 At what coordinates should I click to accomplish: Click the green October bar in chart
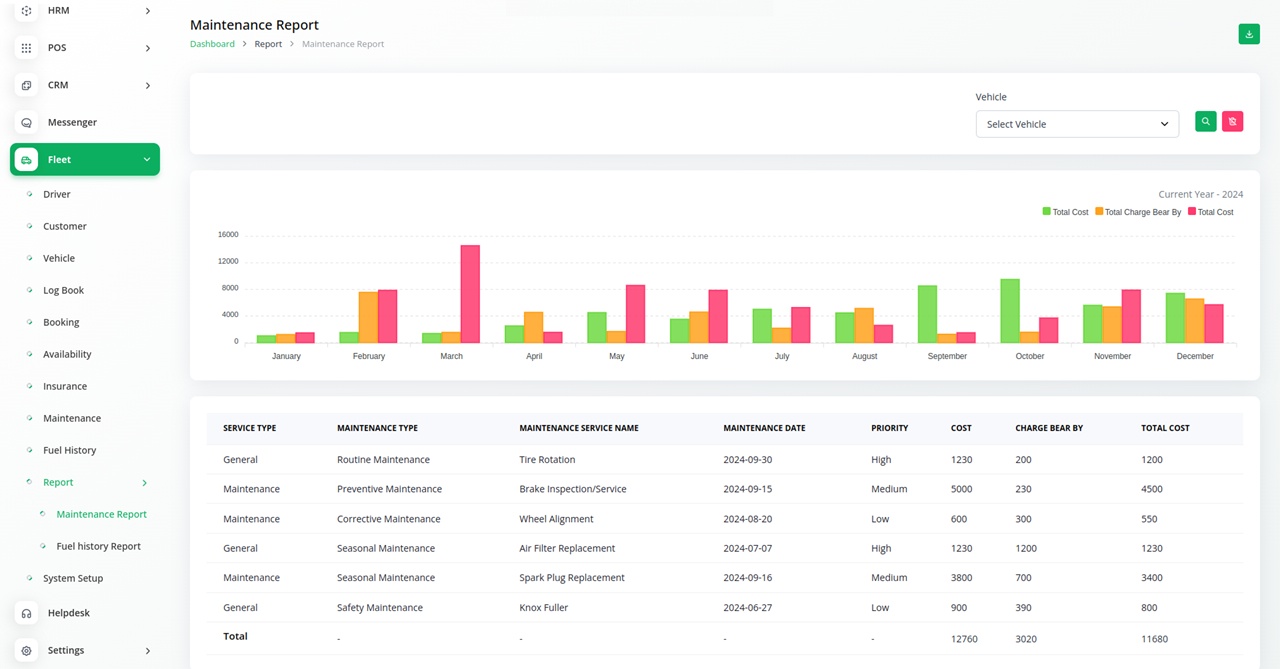tap(1010, 311)
